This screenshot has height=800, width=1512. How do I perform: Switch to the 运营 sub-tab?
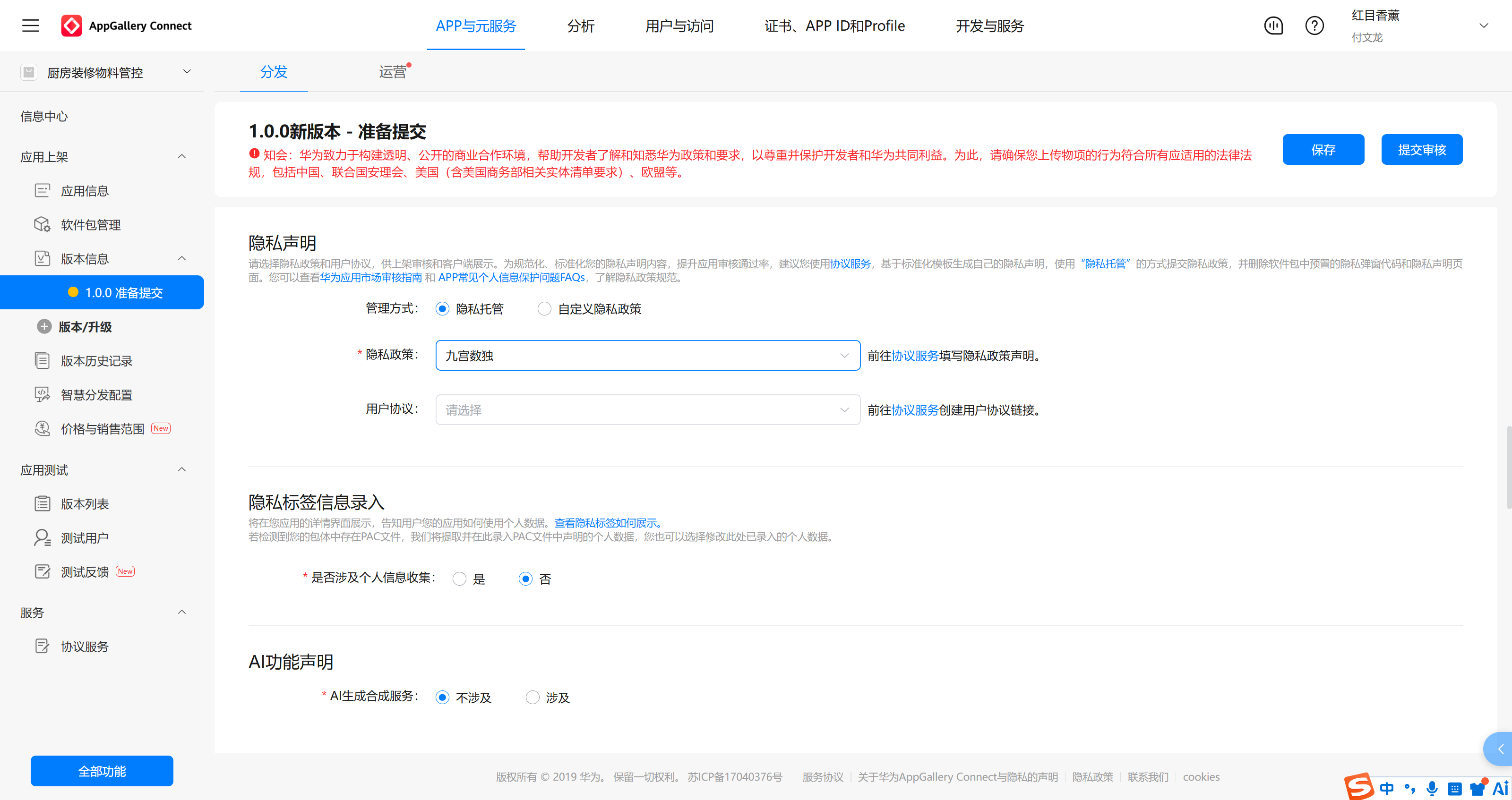tap(393, 72)
